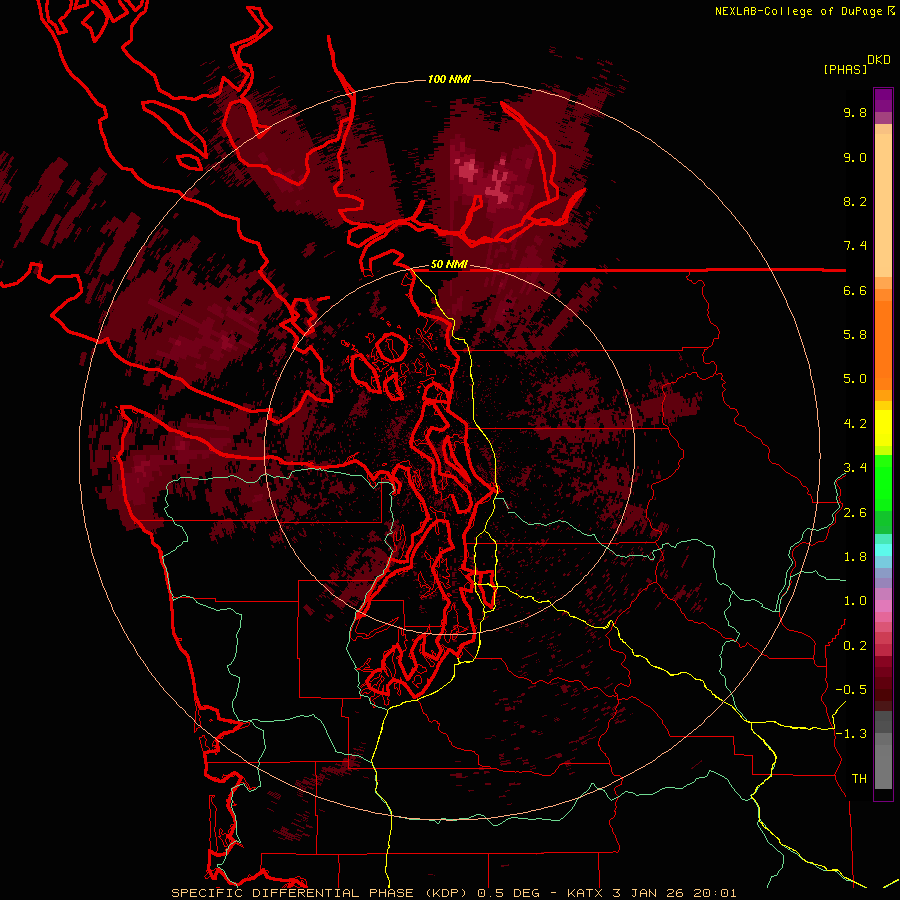Click the TH legend label
The image size is (900, 900).
(859, 779)
